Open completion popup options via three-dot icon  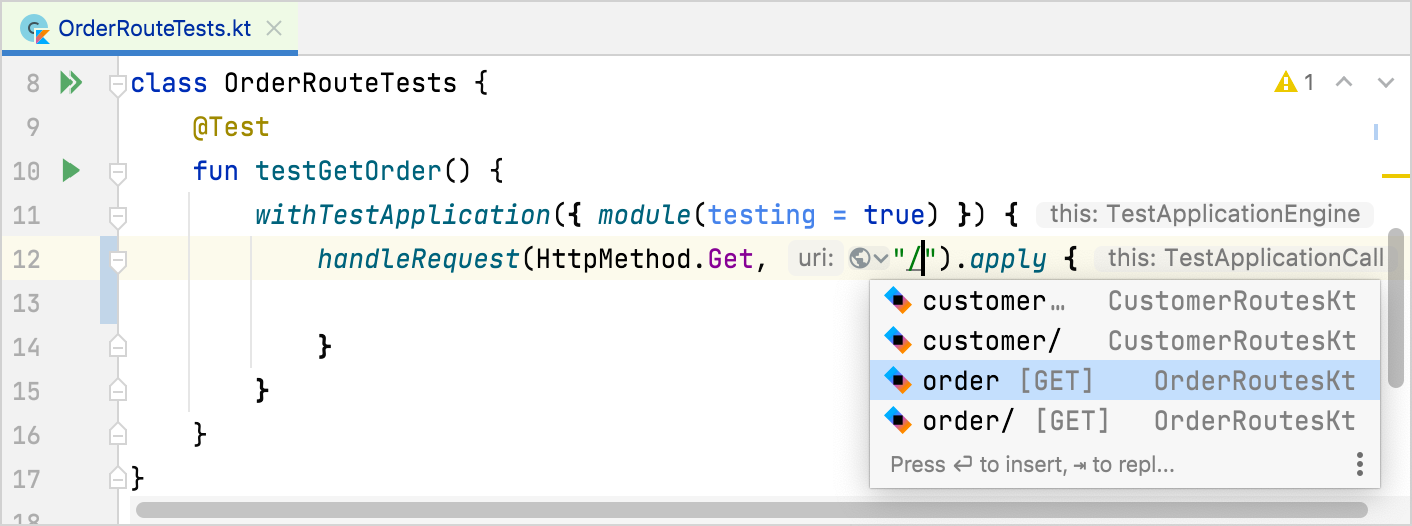pos(1359,464)
